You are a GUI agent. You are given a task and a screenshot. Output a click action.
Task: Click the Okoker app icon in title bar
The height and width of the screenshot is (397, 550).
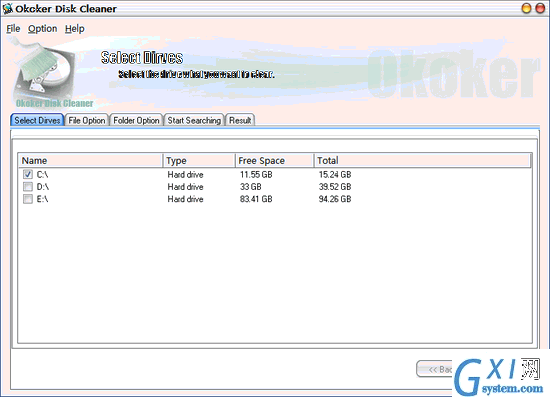[7, 8]
